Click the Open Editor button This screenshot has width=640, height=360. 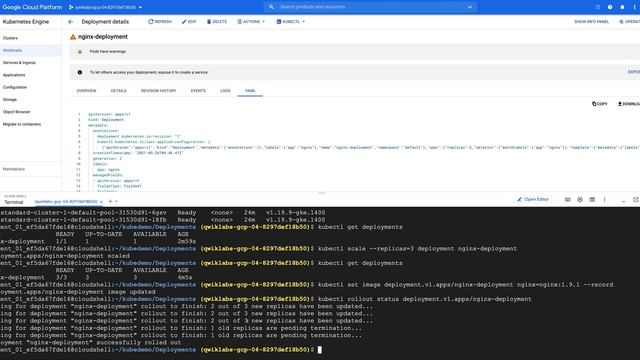(533, 200)
